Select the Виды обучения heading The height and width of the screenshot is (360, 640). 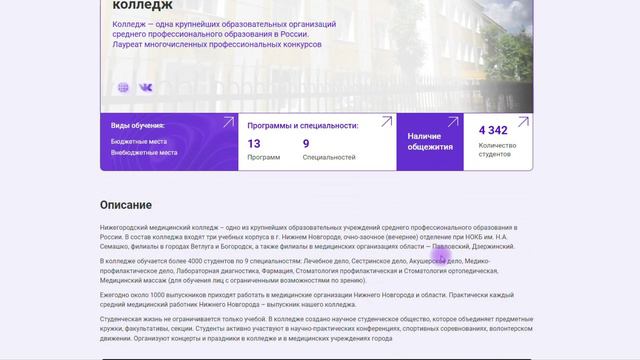138,126
